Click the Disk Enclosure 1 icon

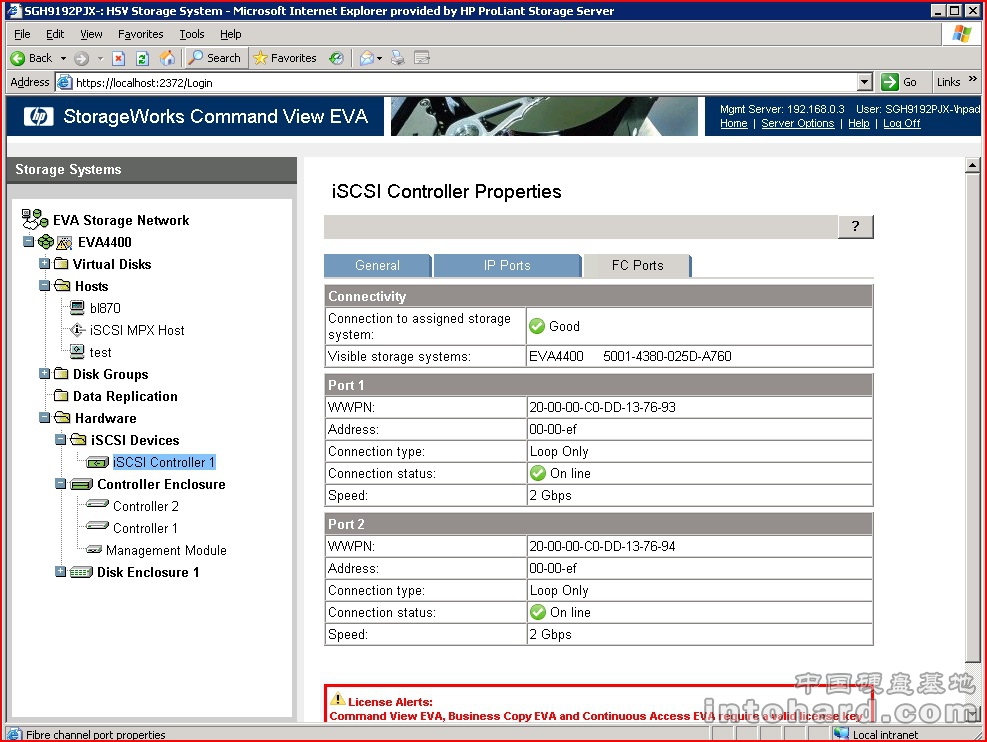tap(81, 572)
